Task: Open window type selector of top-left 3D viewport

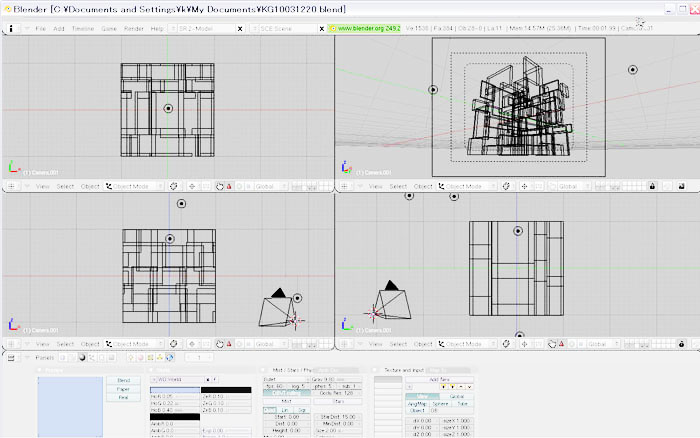Action: 12,186
